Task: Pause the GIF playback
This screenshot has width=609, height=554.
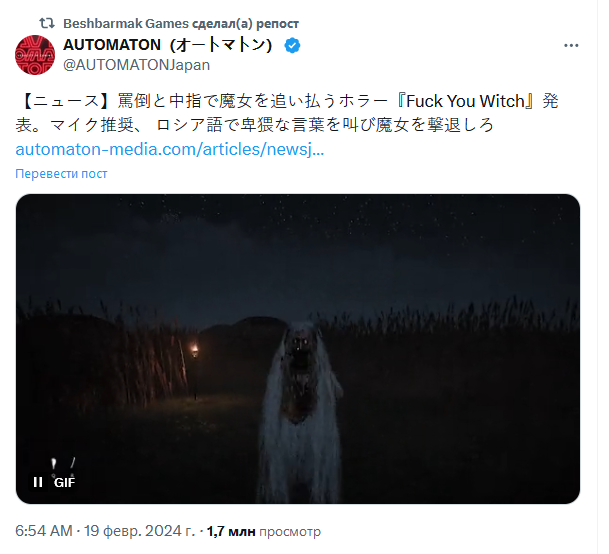Action: coord(38,482)
